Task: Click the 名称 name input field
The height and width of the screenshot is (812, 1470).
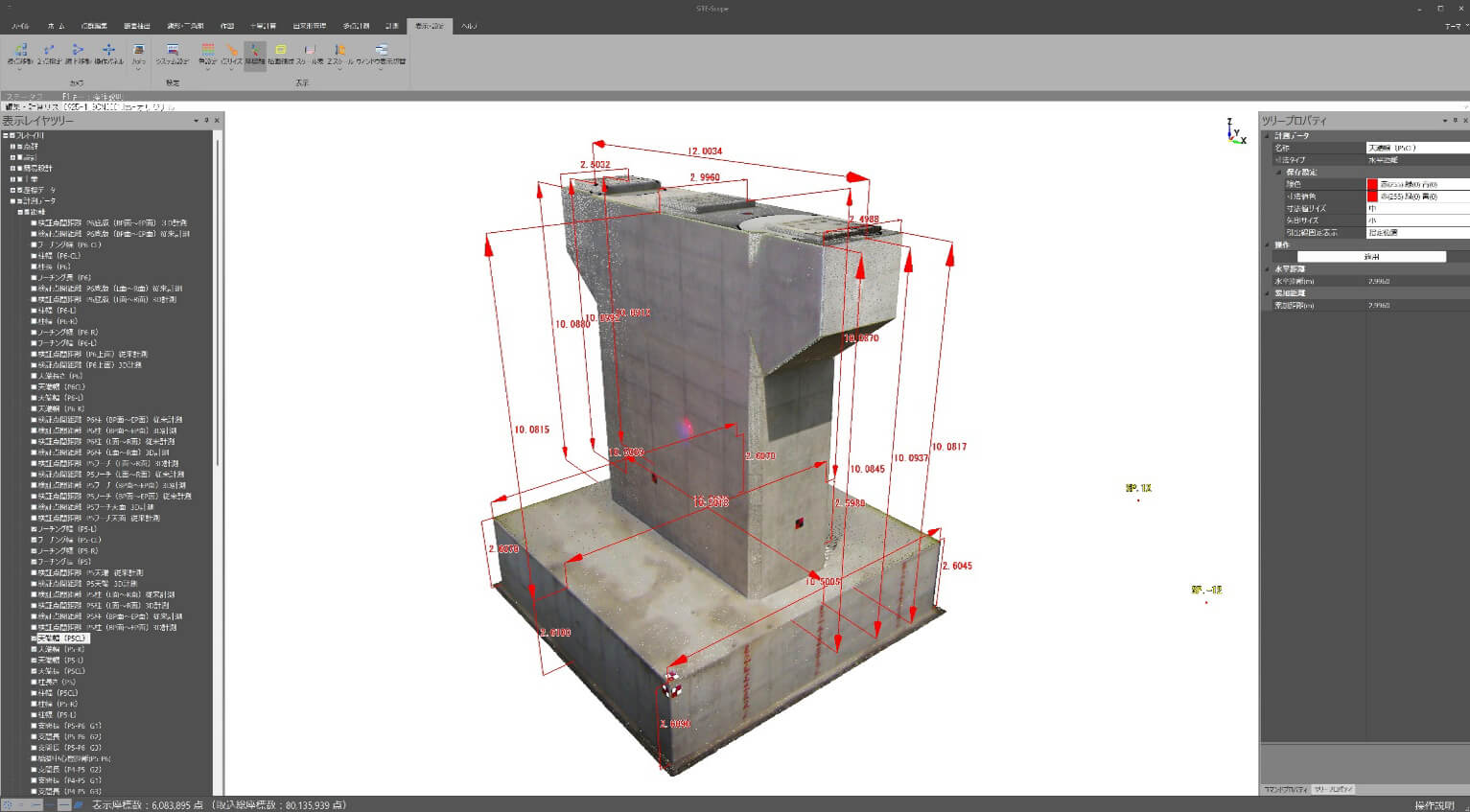Action: [x=1417, y=149]
